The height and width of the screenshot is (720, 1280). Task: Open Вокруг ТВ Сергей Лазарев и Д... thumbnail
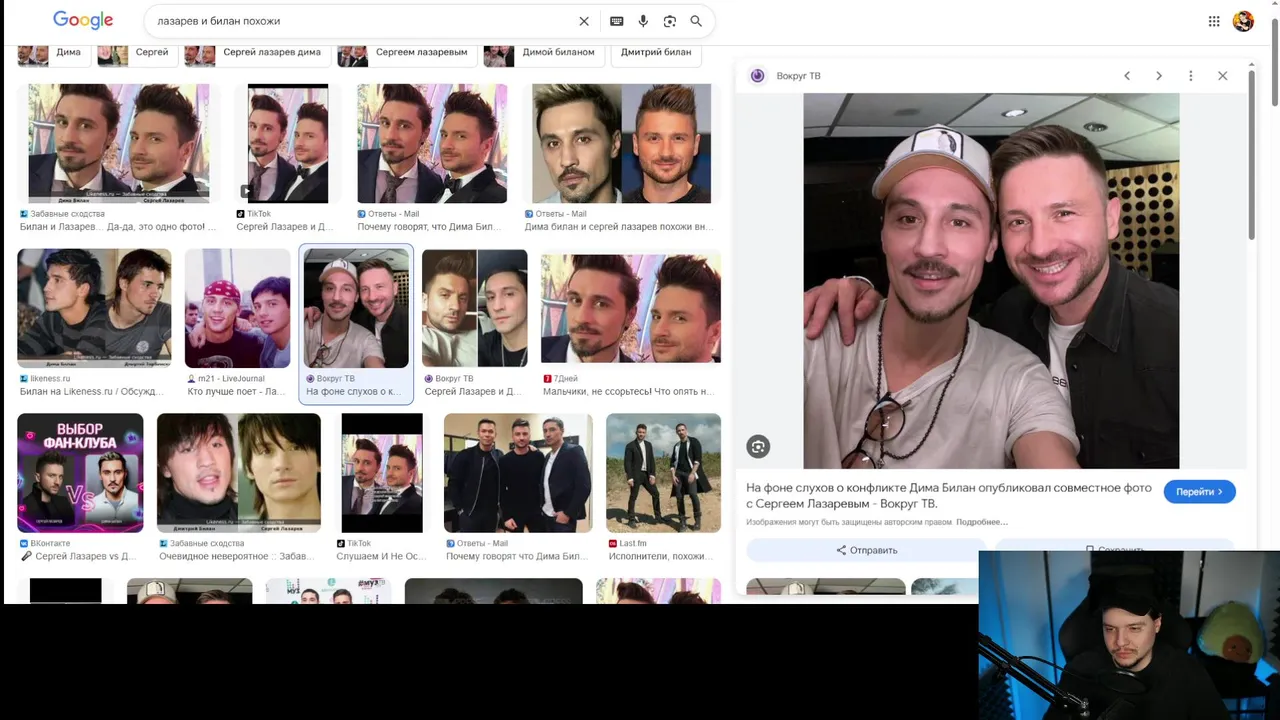[475, 308]
